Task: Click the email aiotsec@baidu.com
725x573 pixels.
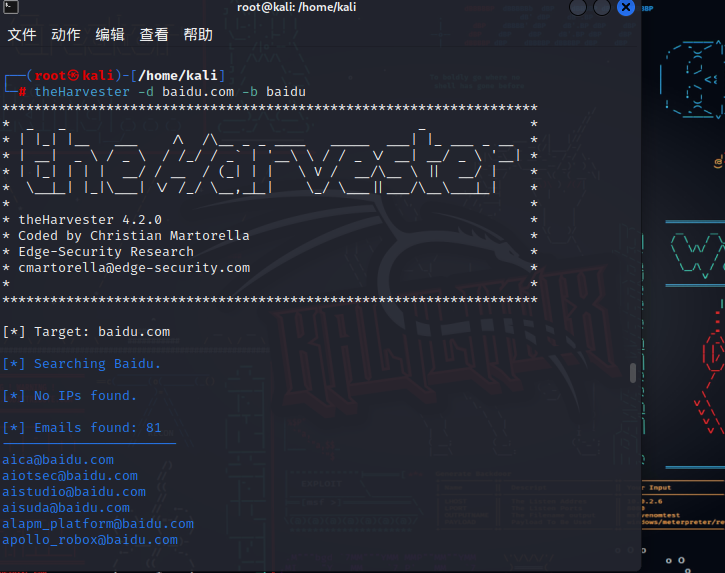Action: pyautogui.click(x=70, y=476)
